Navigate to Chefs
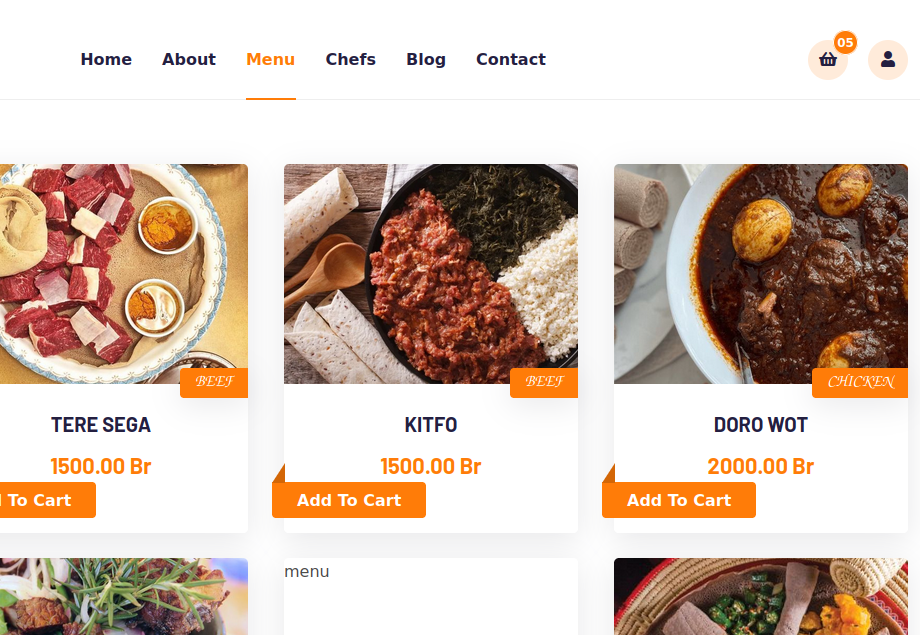The image size is (920, 635). [x=350, y=60]
